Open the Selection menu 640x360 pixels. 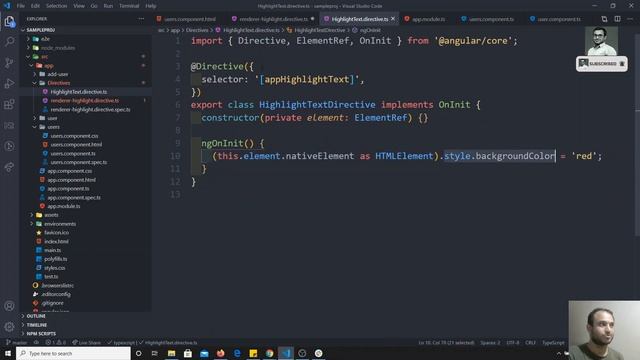(x=56, y=6)
